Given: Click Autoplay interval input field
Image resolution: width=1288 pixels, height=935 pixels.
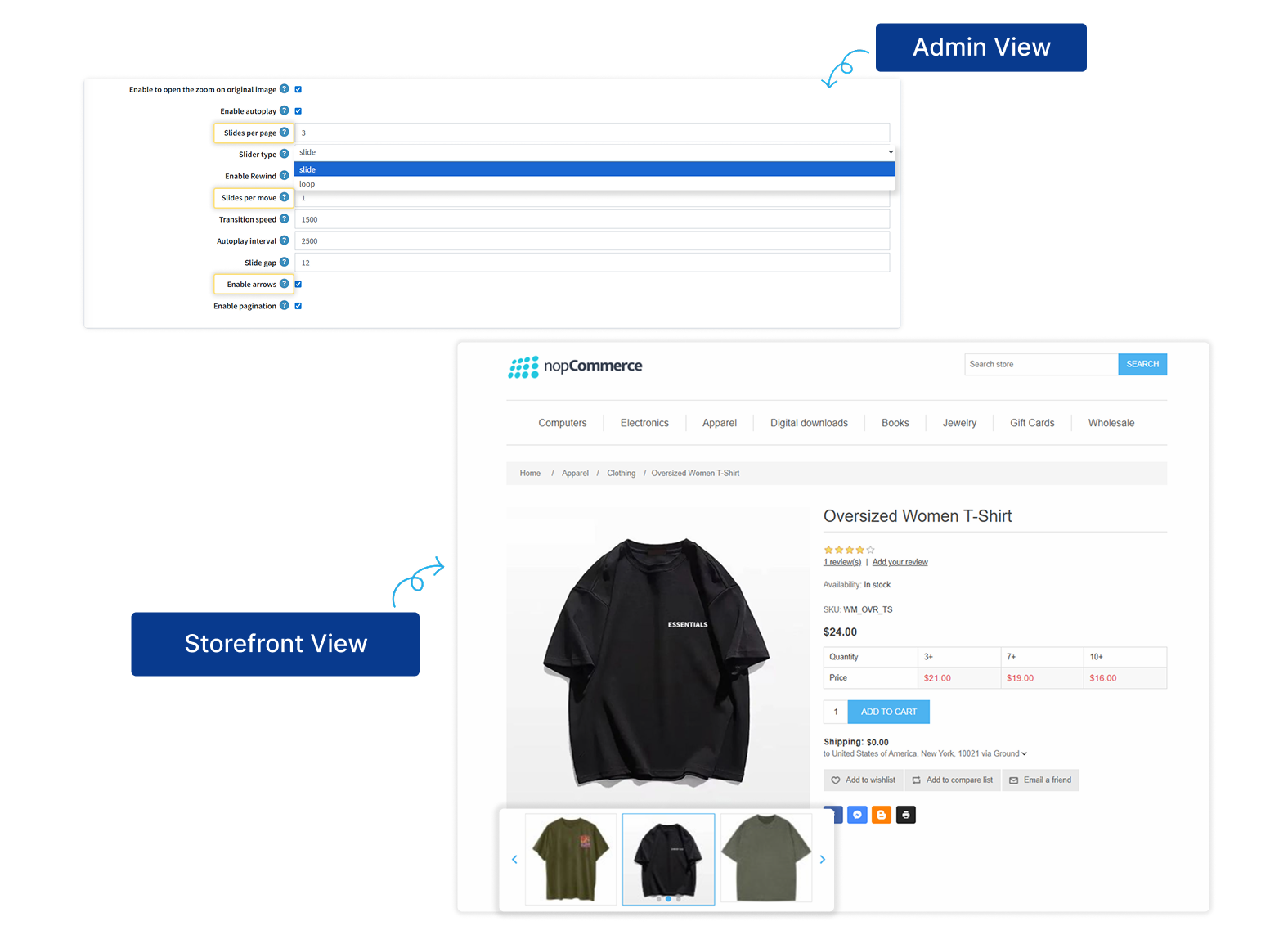Looking at the screenshot, I should [592, 241].
